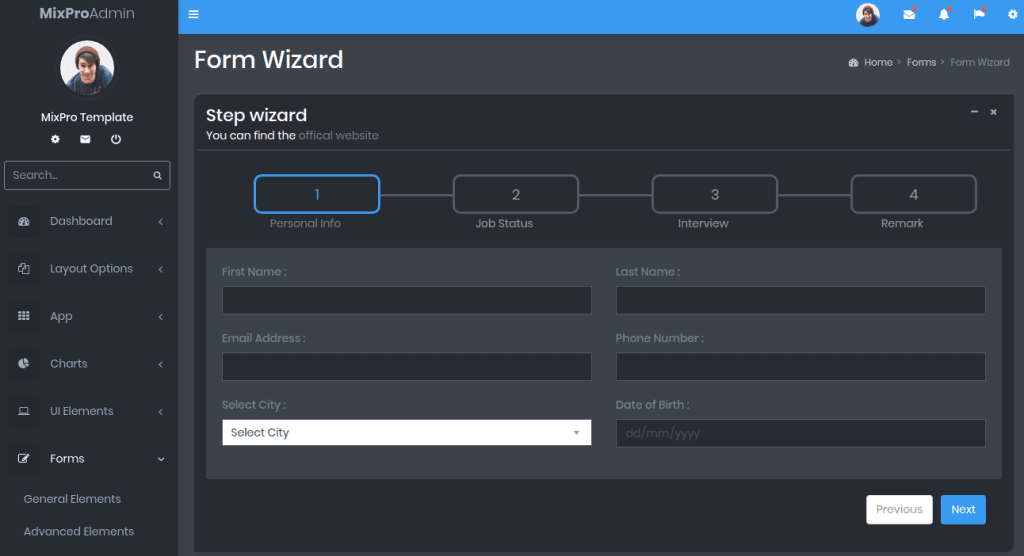Click the App grid icon
Image resolution: width=1024 pixels, height=556 pixels.
(x=24, y=316)
